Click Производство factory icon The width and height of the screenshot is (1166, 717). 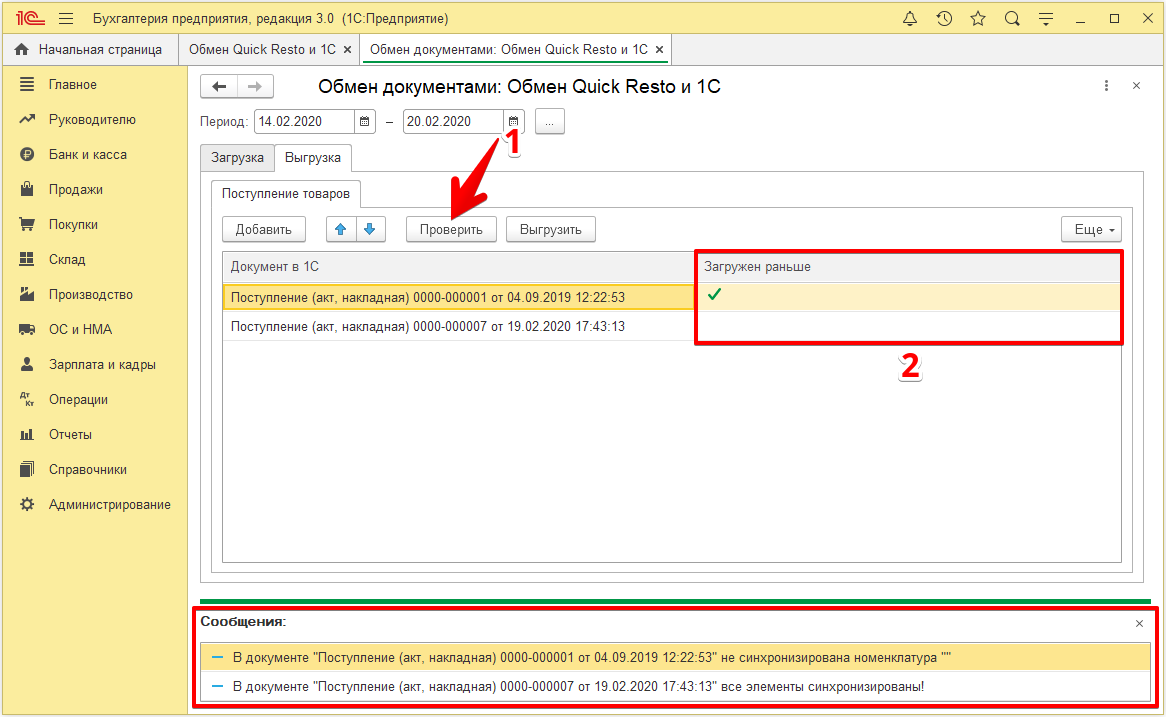[27, 294]
